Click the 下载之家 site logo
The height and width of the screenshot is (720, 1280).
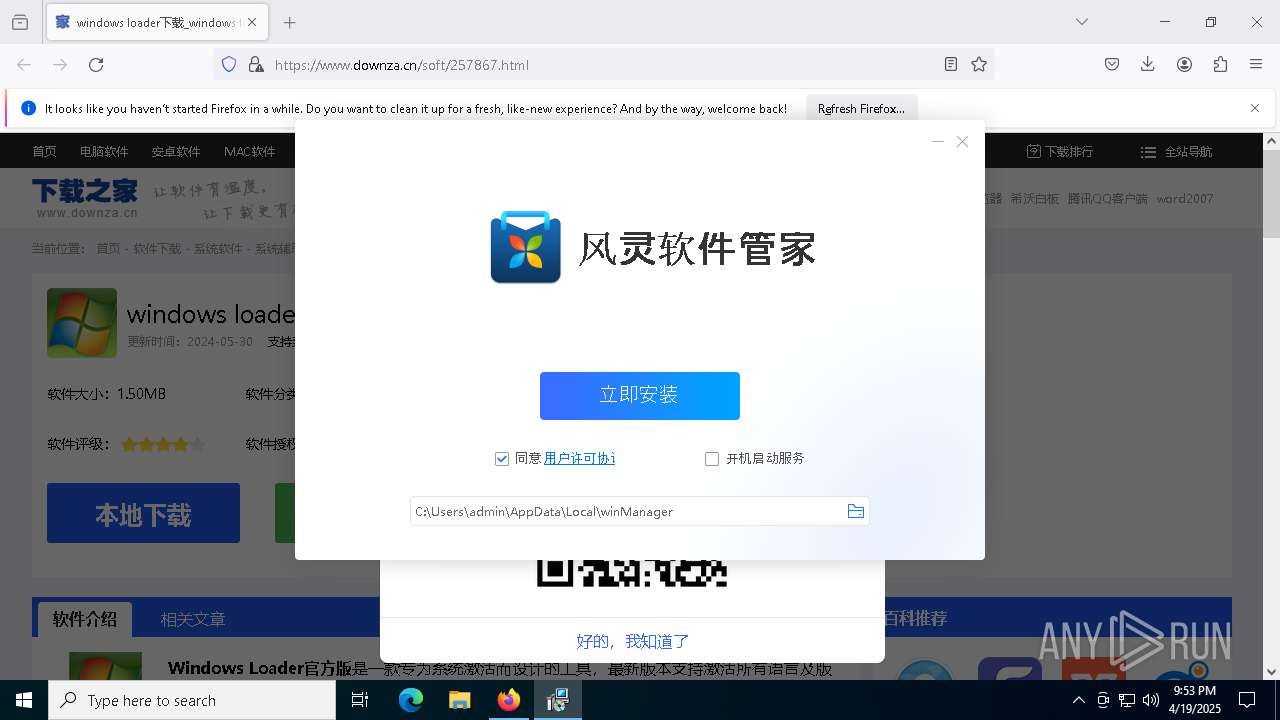coord(85,198)
